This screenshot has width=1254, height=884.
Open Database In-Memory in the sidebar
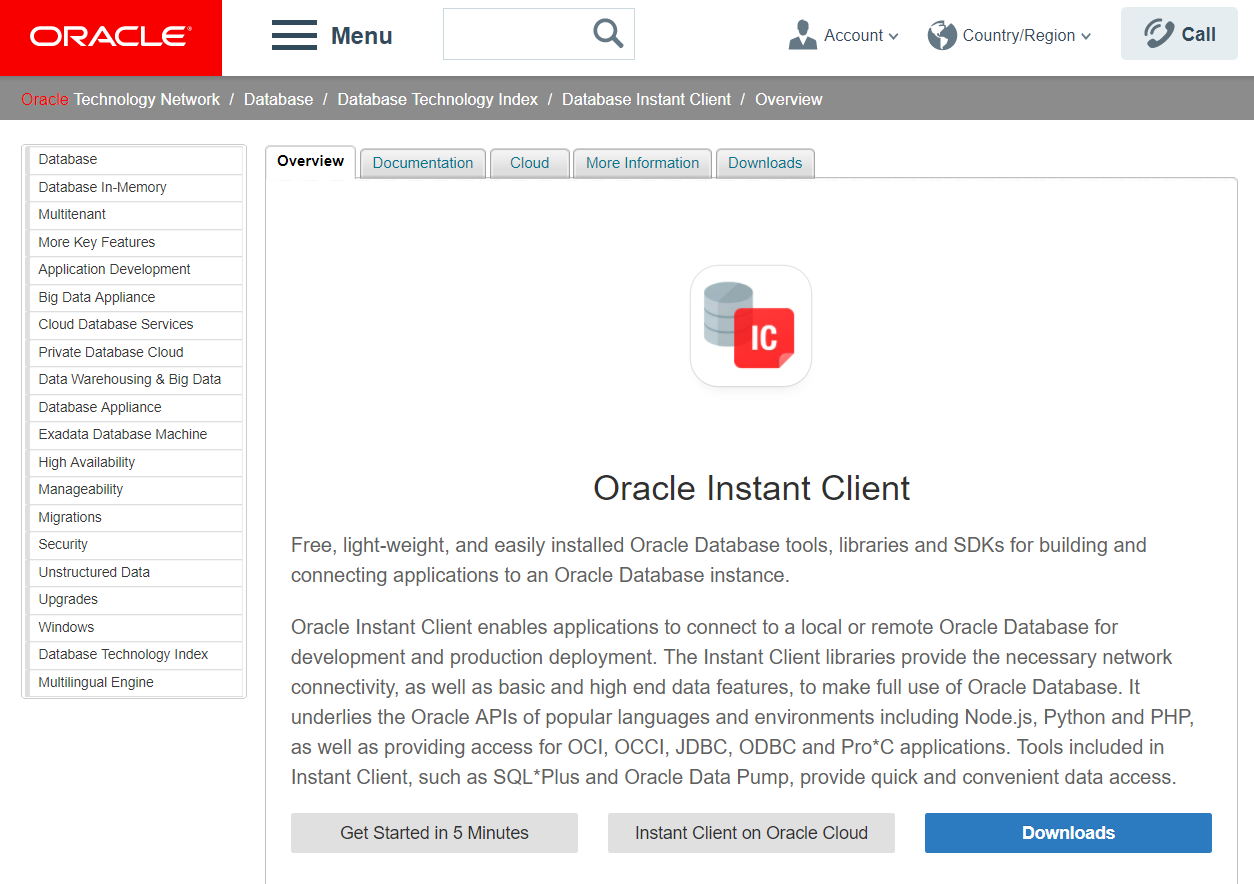pyautogui.click(x=102, y=187)
